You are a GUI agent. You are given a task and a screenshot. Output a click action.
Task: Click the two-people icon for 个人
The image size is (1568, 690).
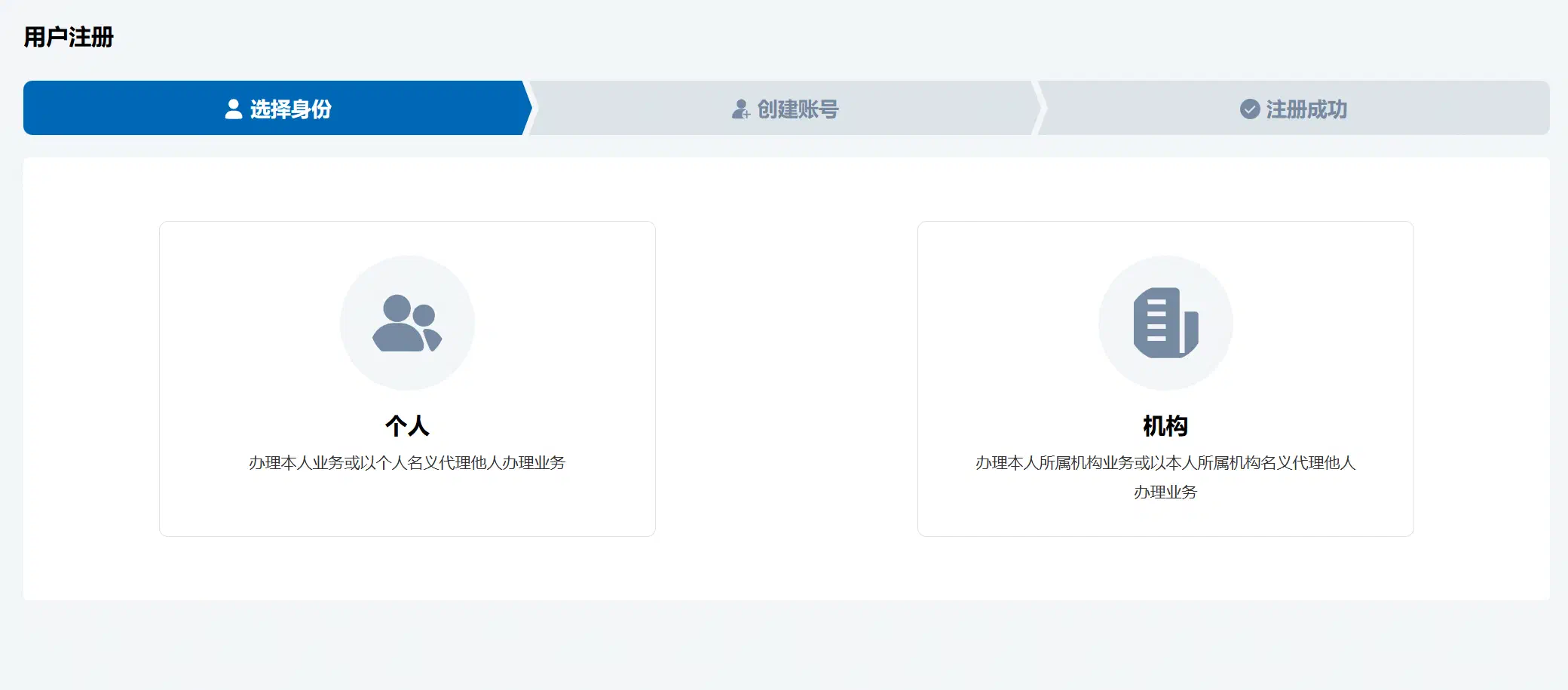(x=407, y=324)
